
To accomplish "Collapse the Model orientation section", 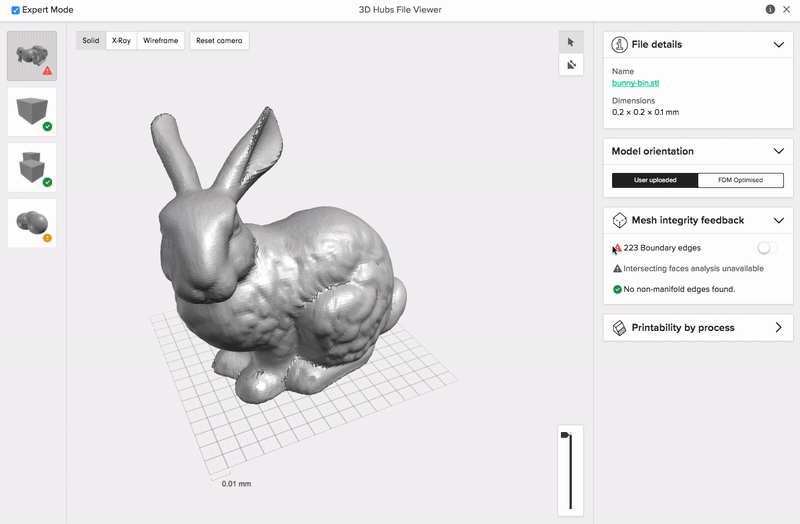I will pyautogui.click(x=778, y=152).
